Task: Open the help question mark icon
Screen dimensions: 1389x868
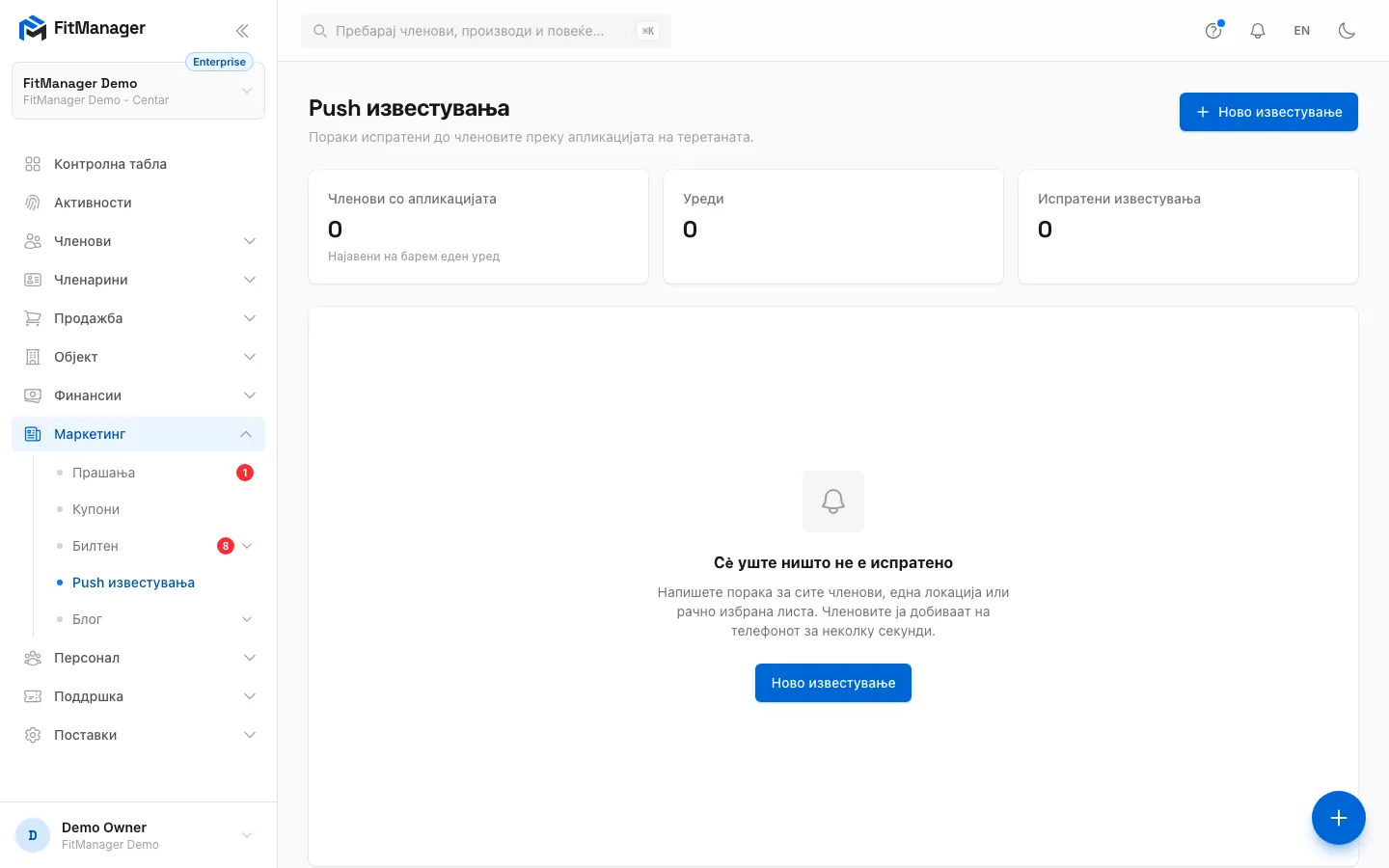Action: coord(1213,31)
